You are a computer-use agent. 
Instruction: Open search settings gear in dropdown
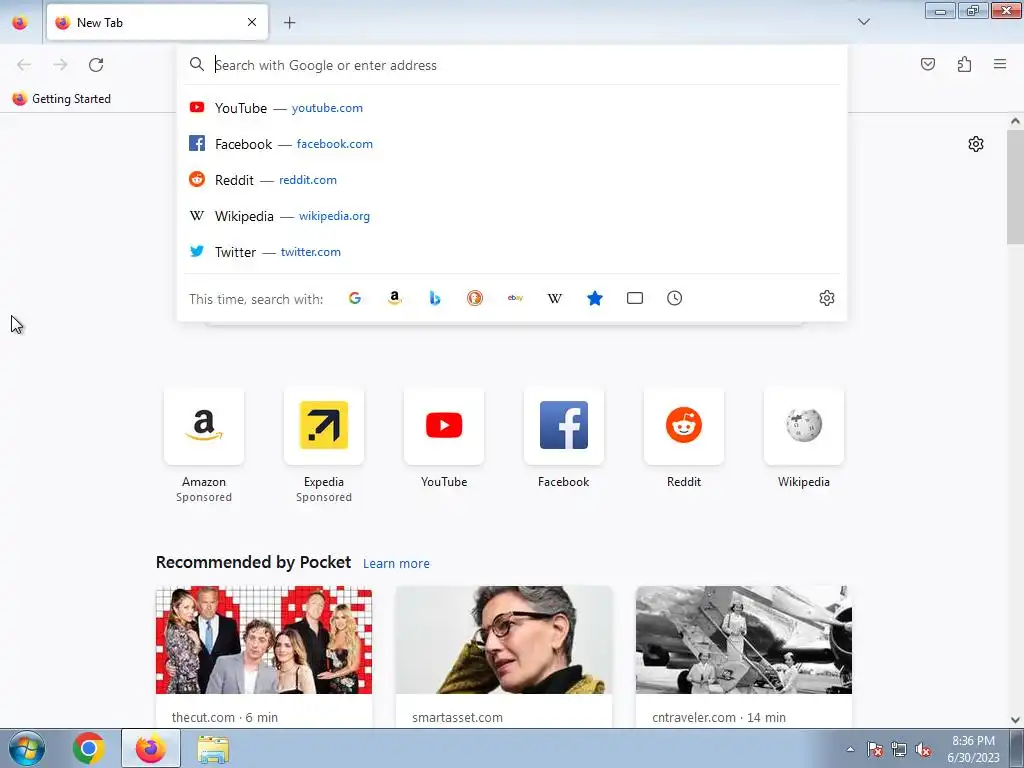(827, 298)
